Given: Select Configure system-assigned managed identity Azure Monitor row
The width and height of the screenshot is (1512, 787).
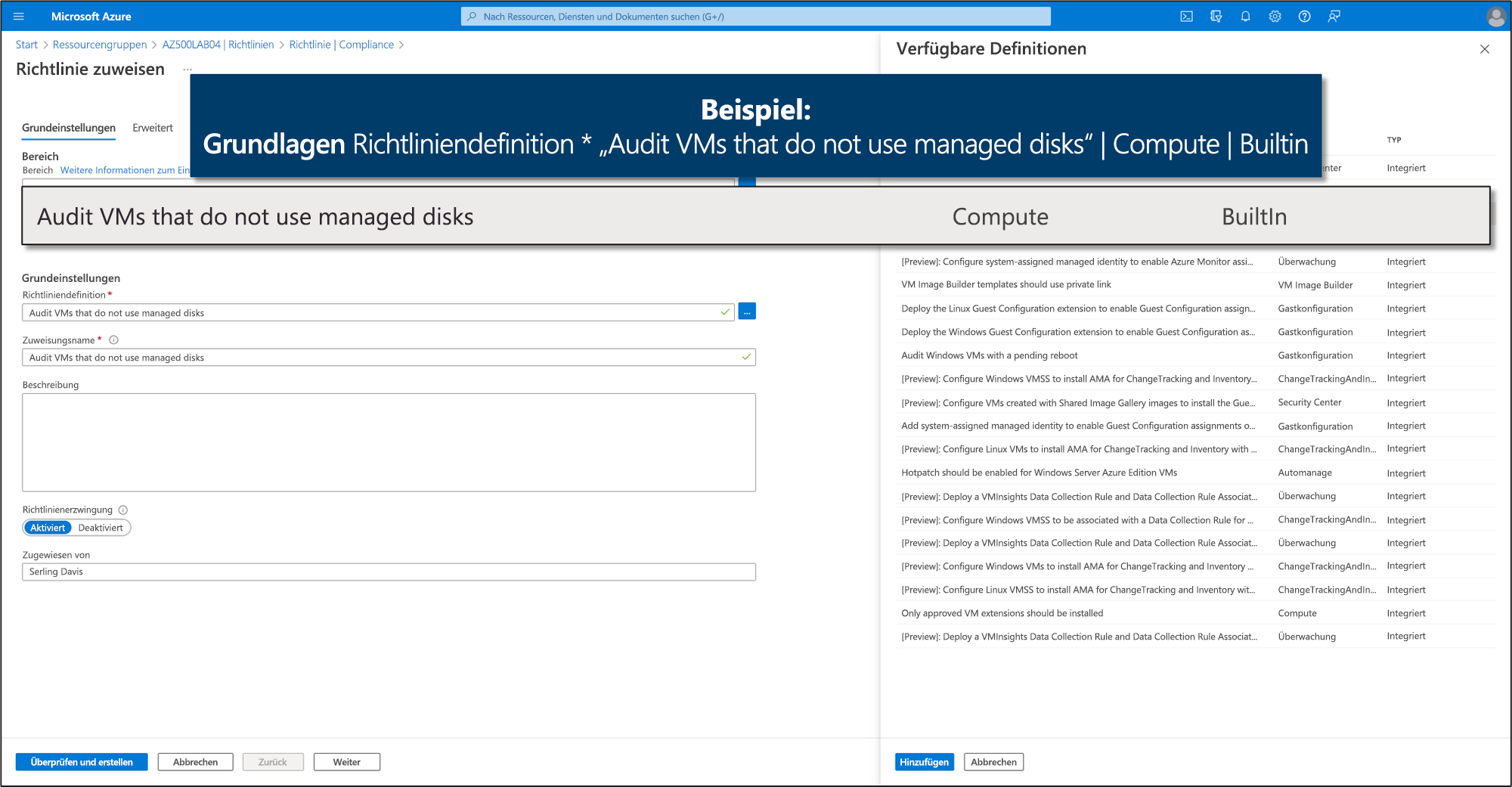Looking at the screenshot, I should pyautogui.click(x=1195, y=262).
